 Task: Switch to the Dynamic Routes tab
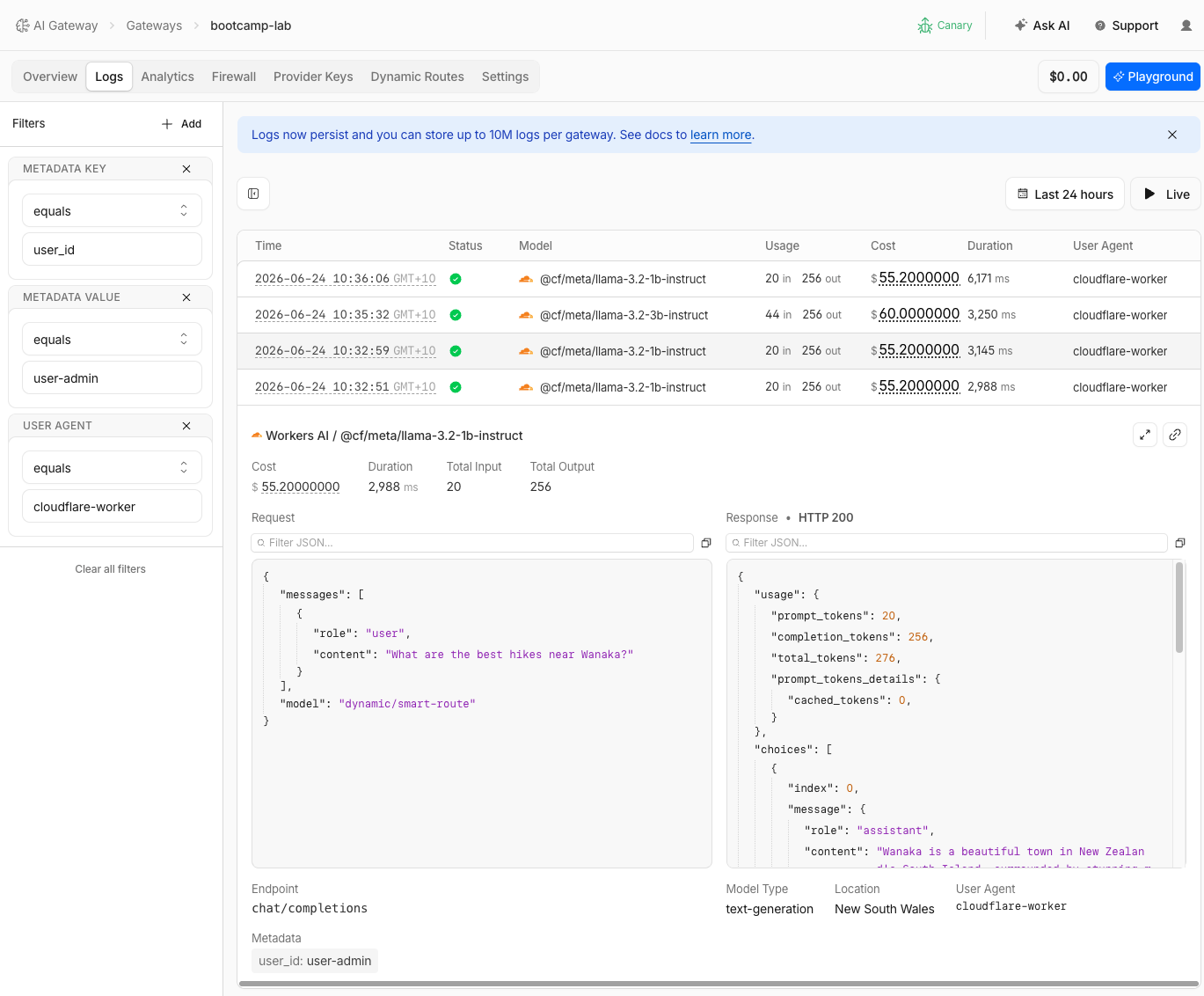coord(417,77)
